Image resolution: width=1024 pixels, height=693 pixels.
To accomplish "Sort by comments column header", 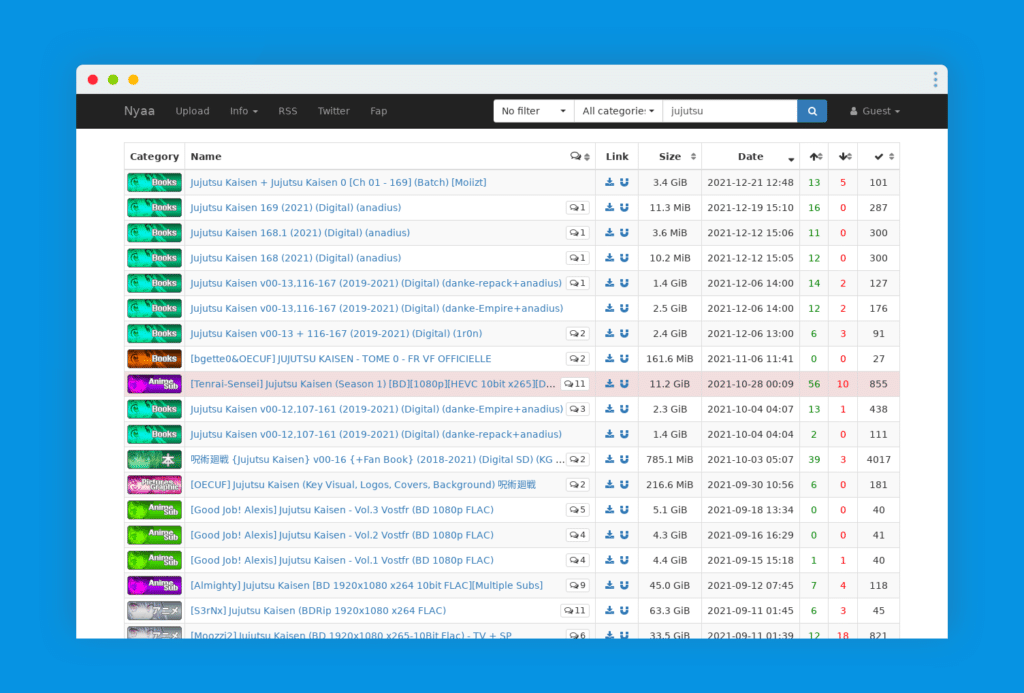I will point(580,157).
